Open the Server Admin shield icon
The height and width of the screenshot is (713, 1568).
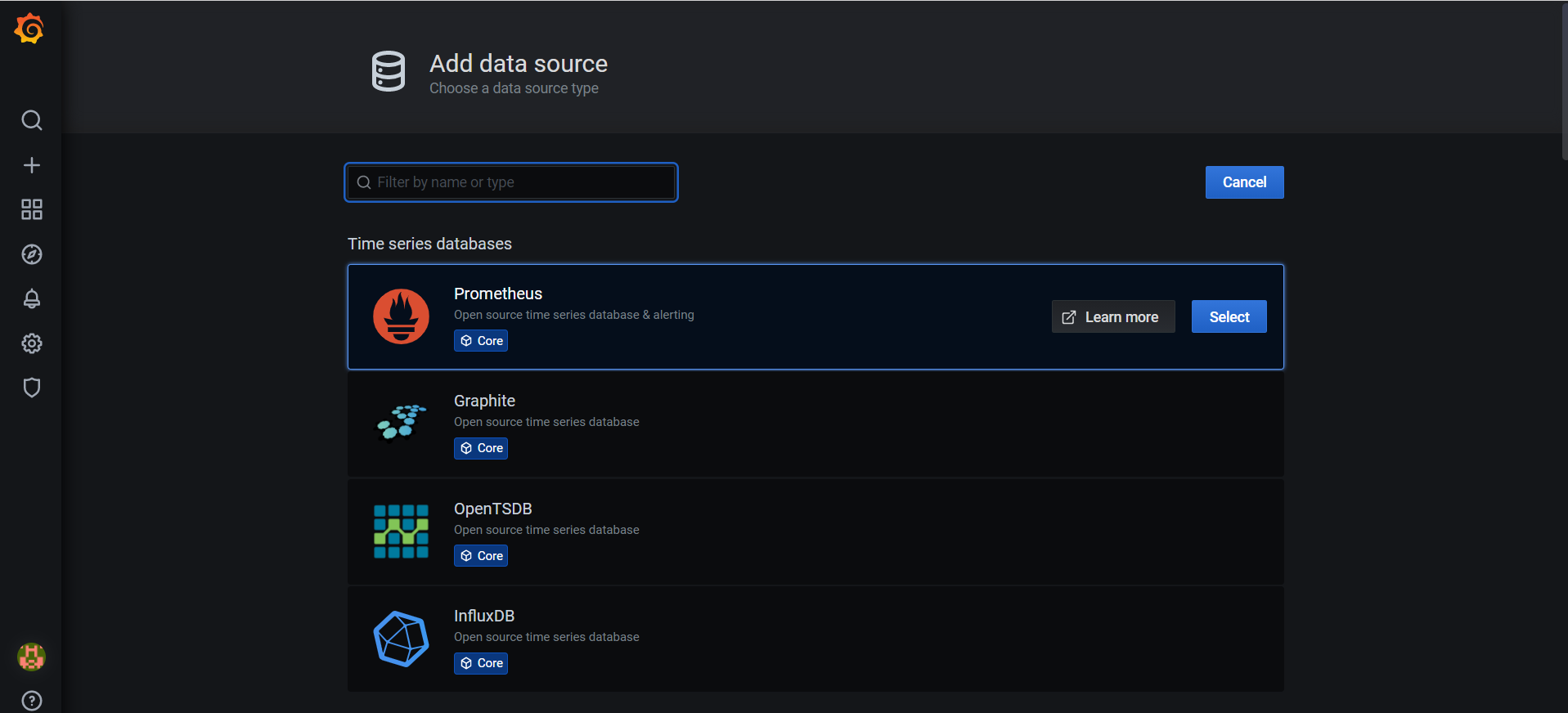(31, 388)
